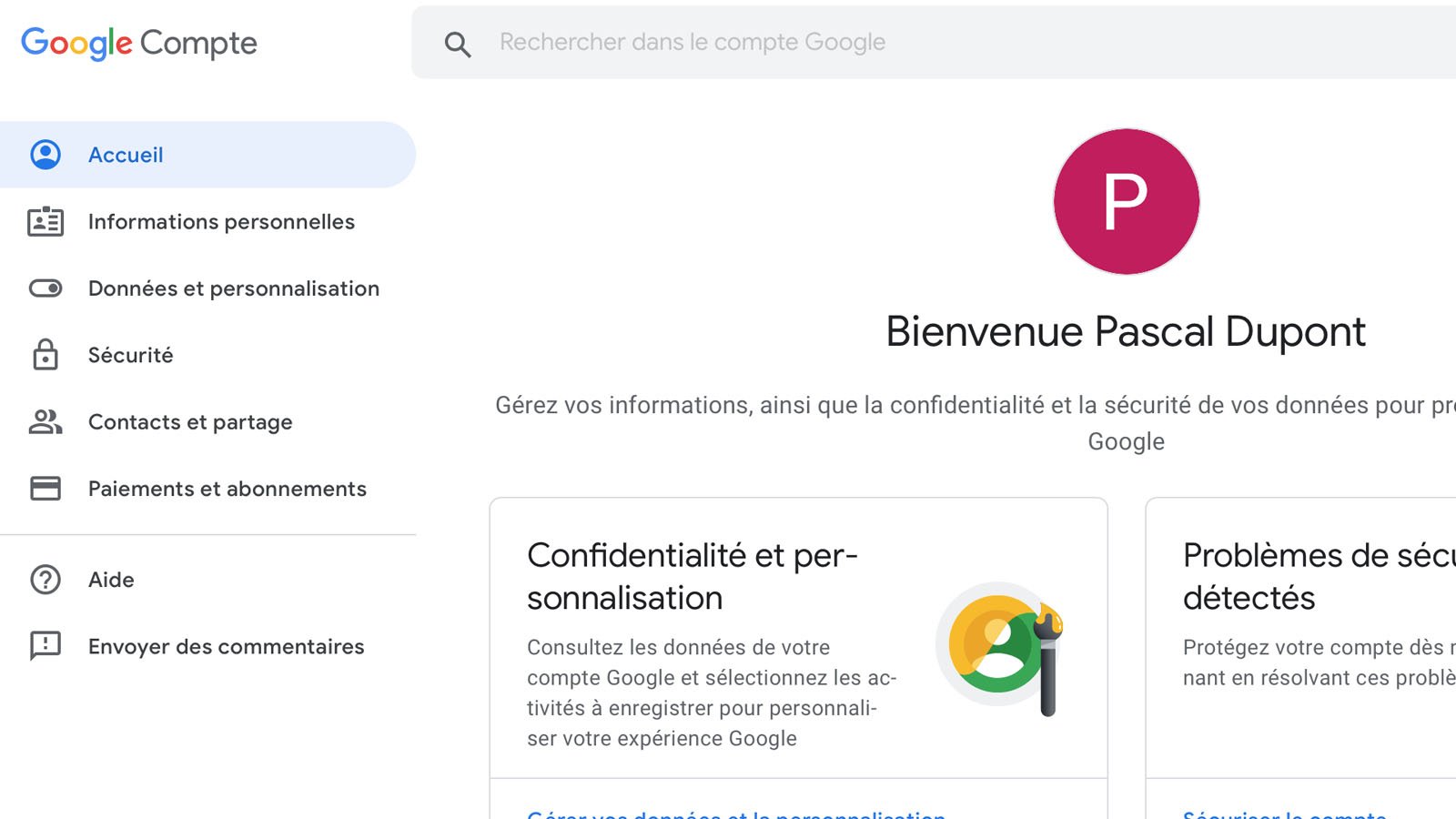
Task: Open the Problèmes de sécurité détectés card
Action: 1319,637
